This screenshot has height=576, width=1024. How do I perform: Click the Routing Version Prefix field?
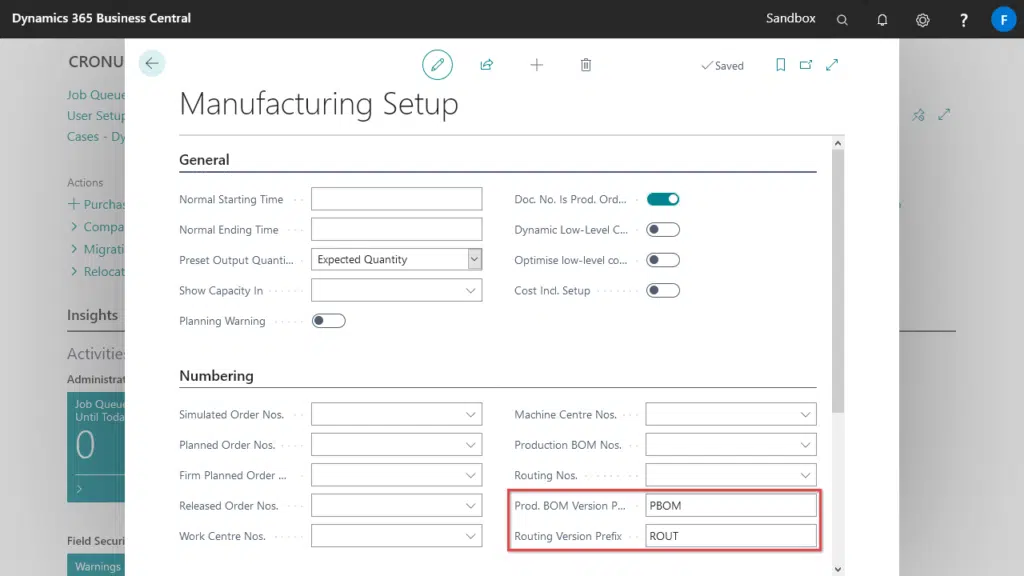pyautogui.click(x=730, y=536)
